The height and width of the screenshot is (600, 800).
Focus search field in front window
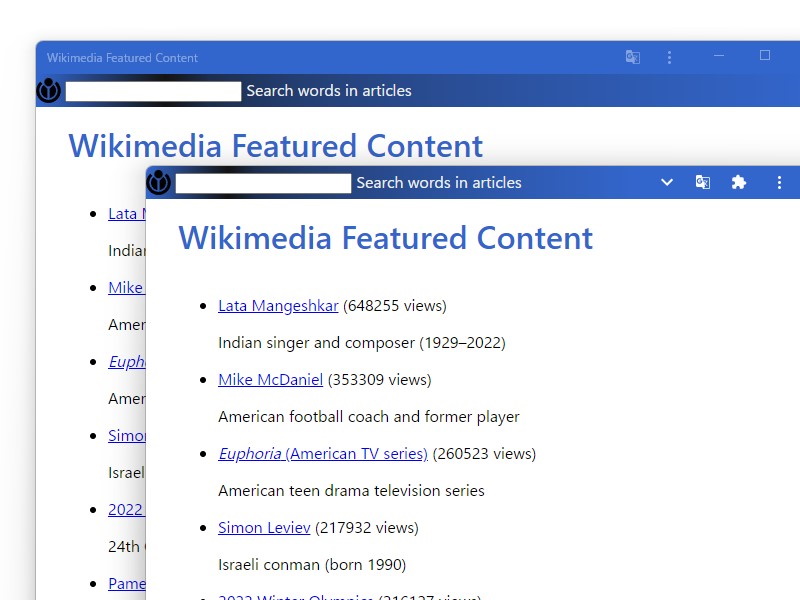pos(263,183)
